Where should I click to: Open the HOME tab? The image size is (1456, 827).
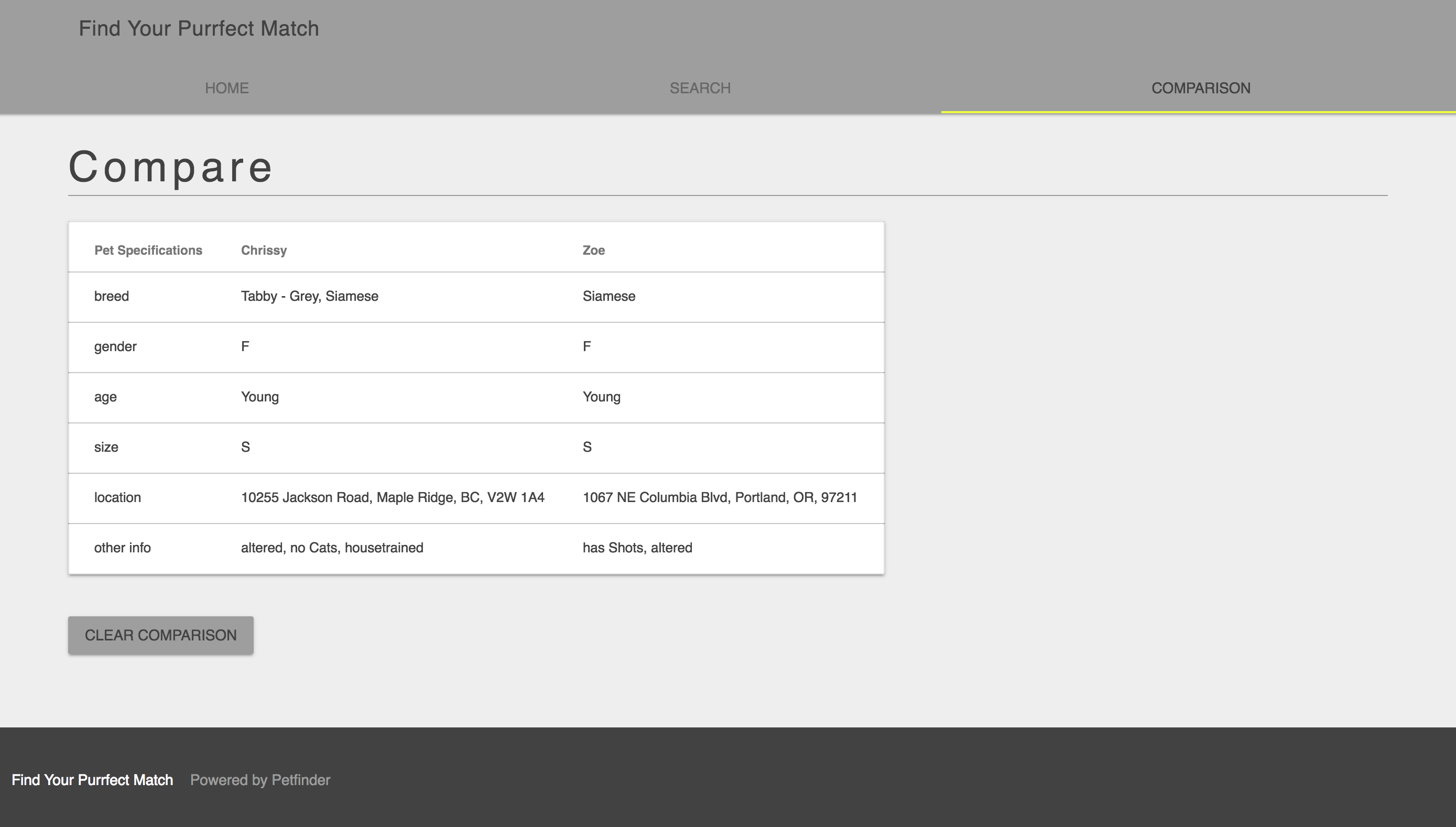click(x=226, y=88)
